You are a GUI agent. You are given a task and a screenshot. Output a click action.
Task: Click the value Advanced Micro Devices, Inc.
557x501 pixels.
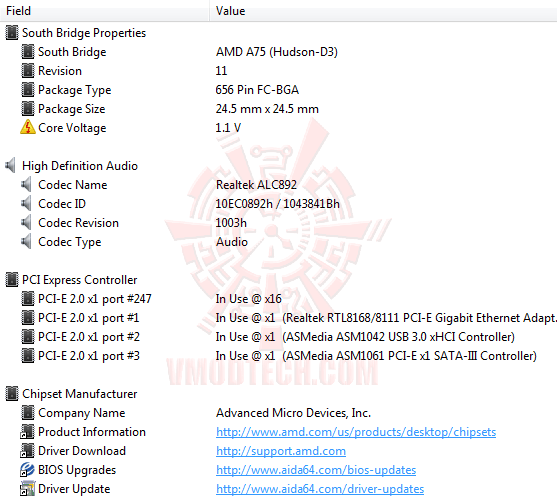(x=293, y=413)
